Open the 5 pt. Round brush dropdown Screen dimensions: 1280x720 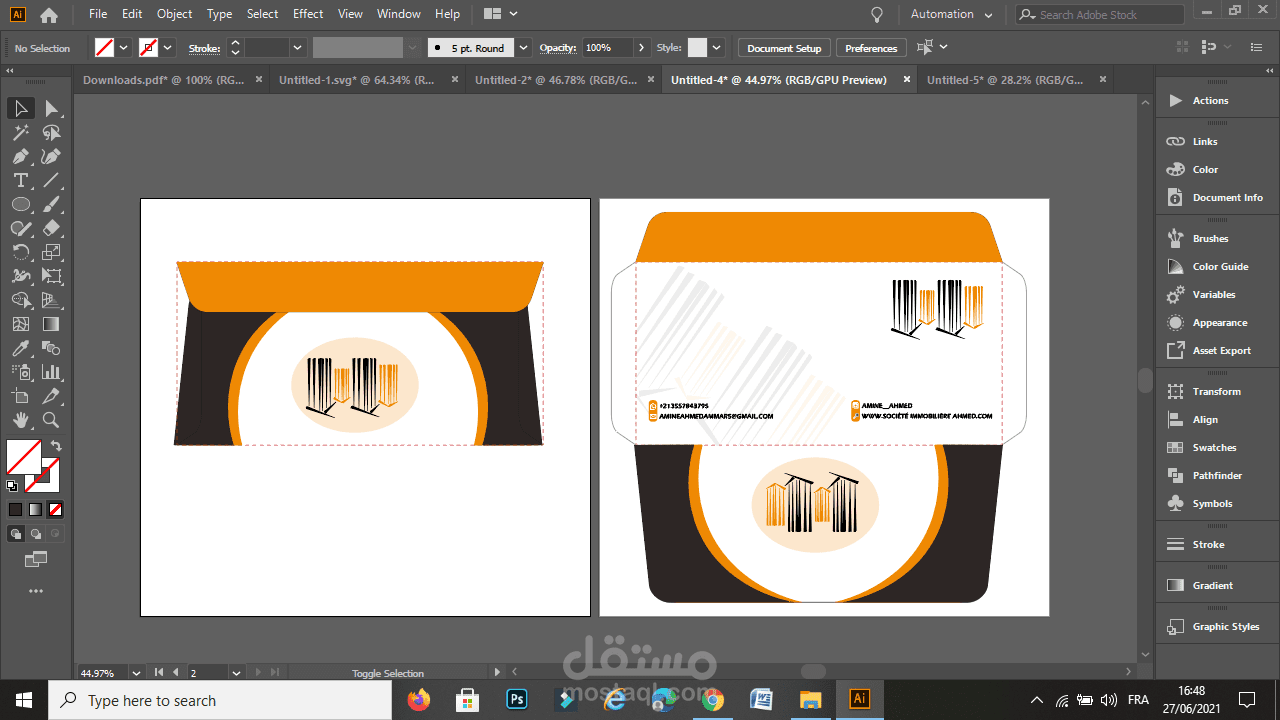[522, 47]
